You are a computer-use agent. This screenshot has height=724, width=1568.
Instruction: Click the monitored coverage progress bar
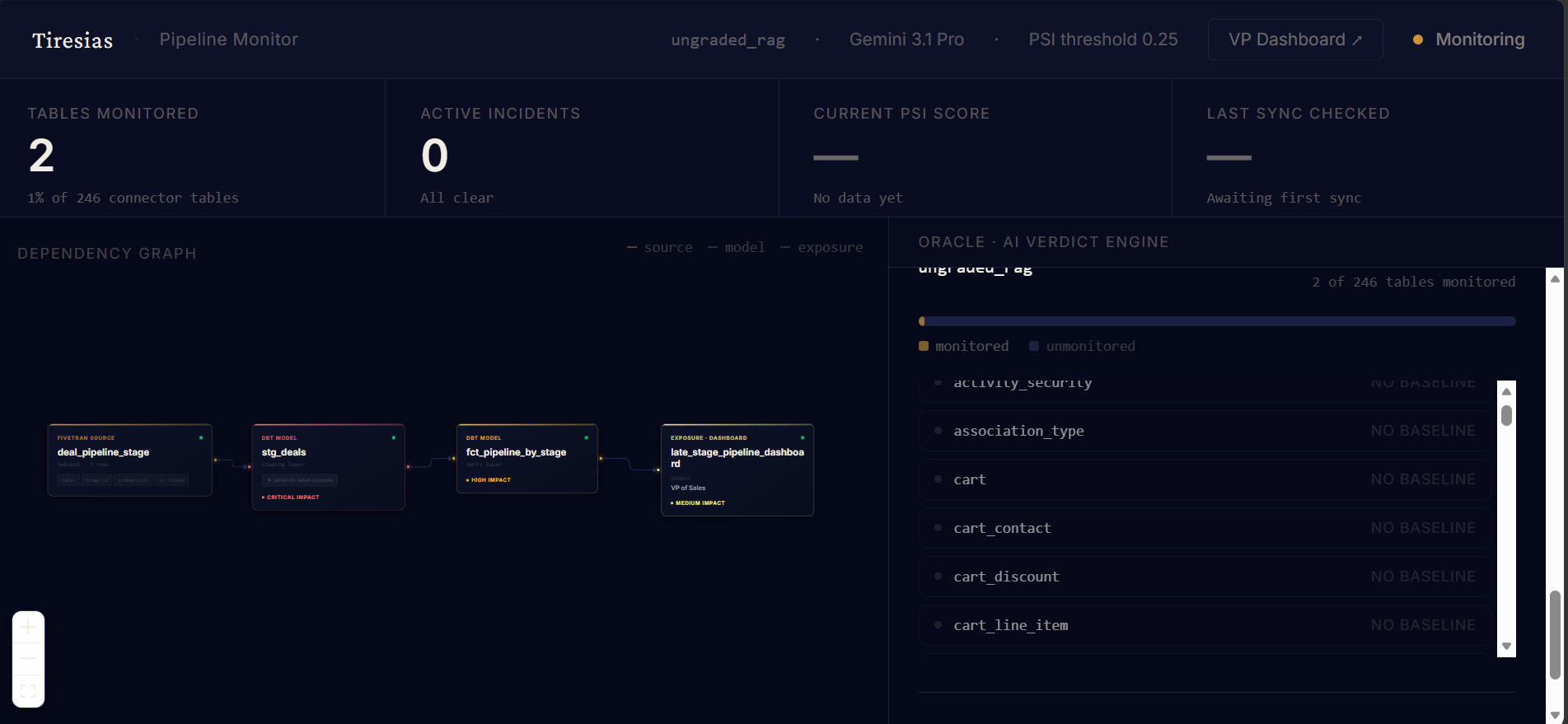(x=1217, y=321)
